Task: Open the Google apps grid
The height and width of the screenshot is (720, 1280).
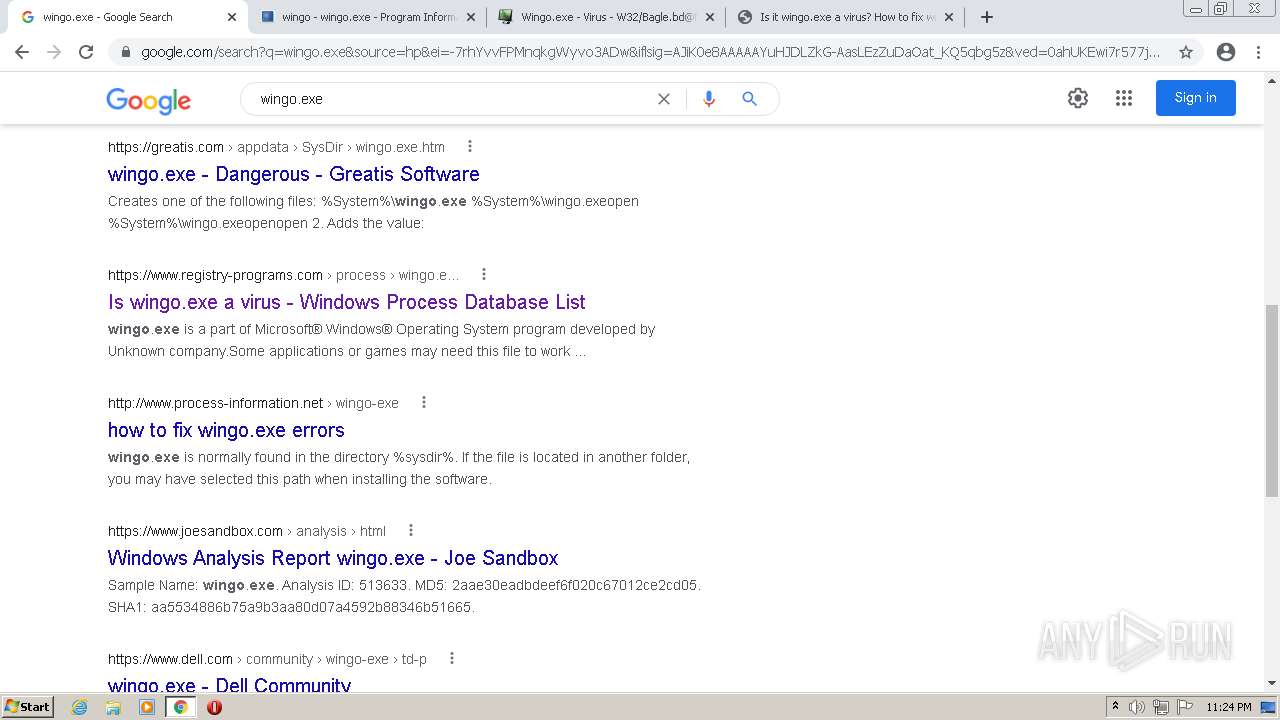Action: pos(1124,98)
